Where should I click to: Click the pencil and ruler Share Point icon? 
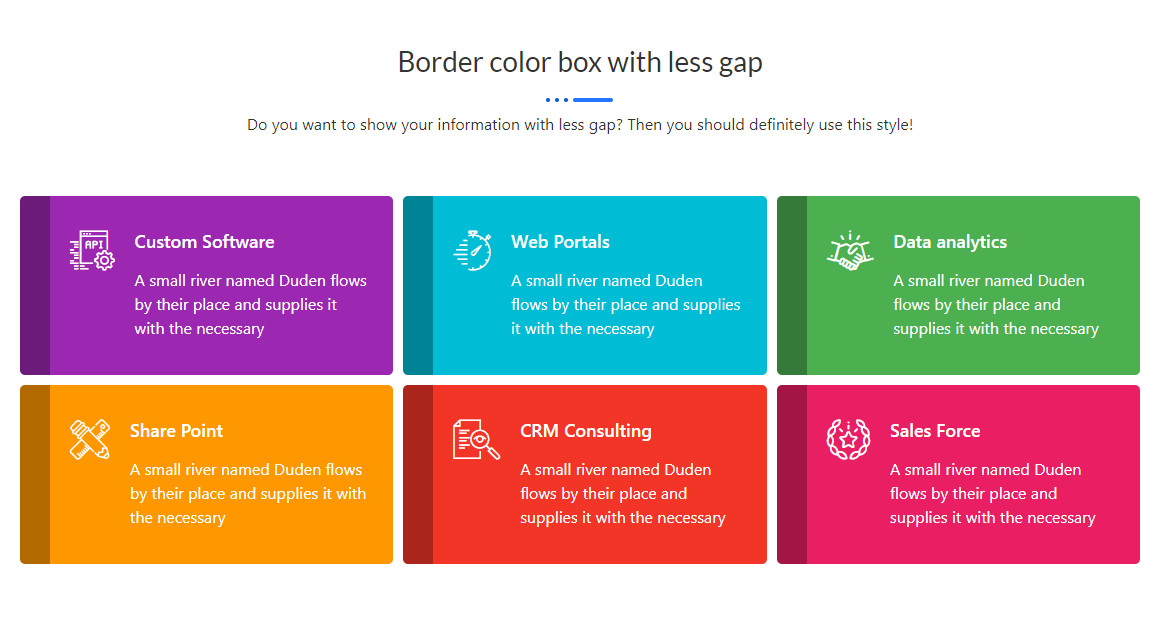point(90,439)
